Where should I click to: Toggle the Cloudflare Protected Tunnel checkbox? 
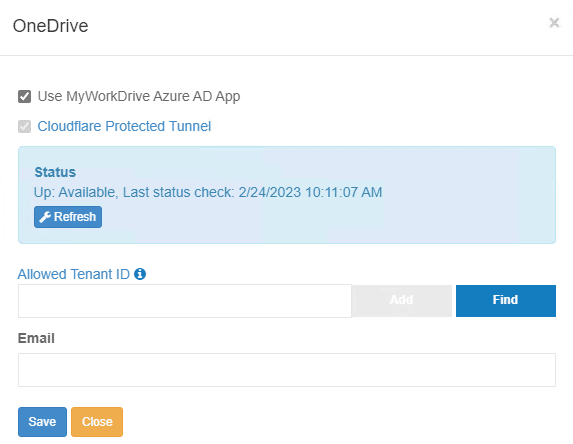24,126
